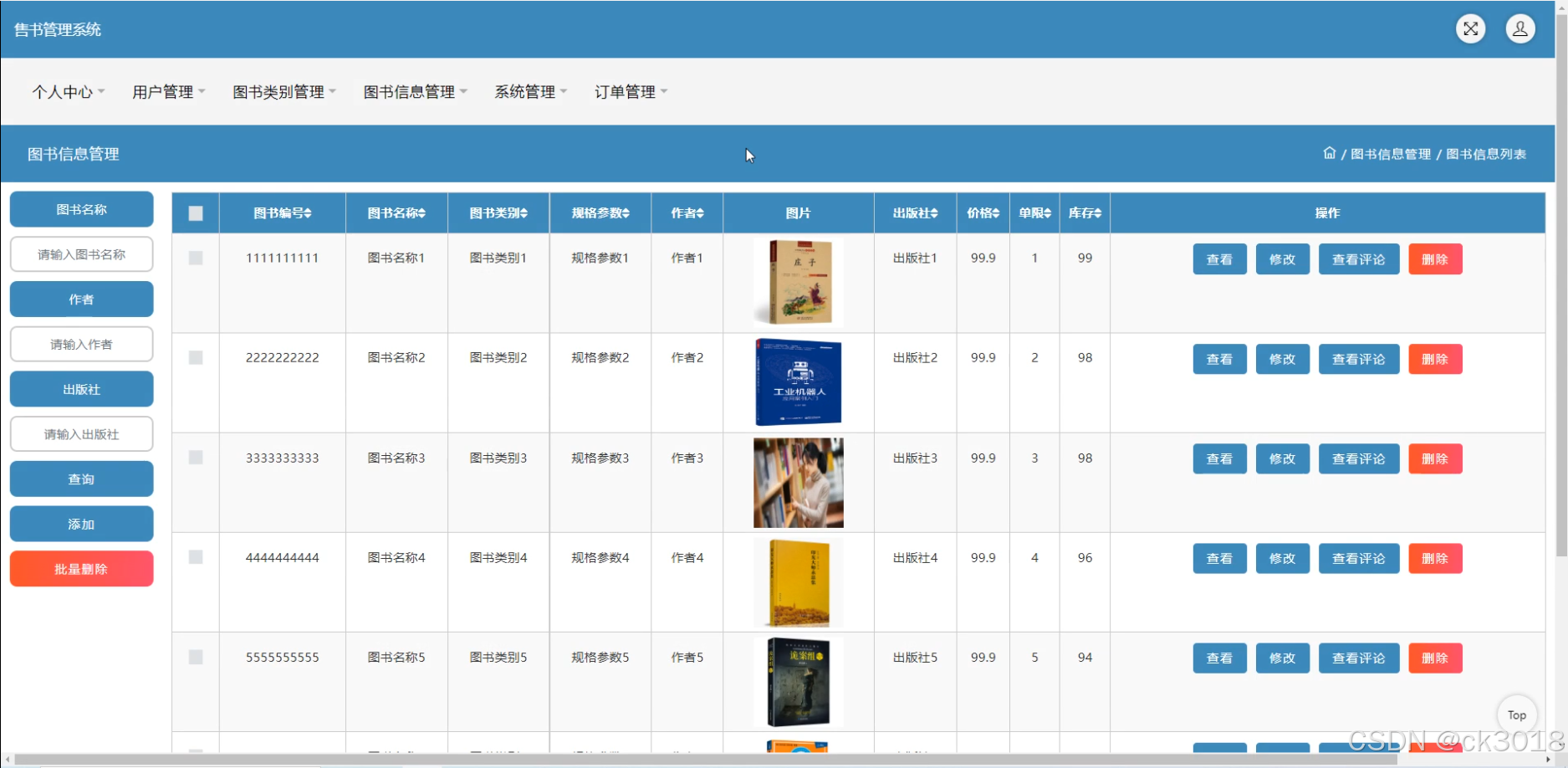Click 修改 for 图书名称4

tap(1282, 558)
